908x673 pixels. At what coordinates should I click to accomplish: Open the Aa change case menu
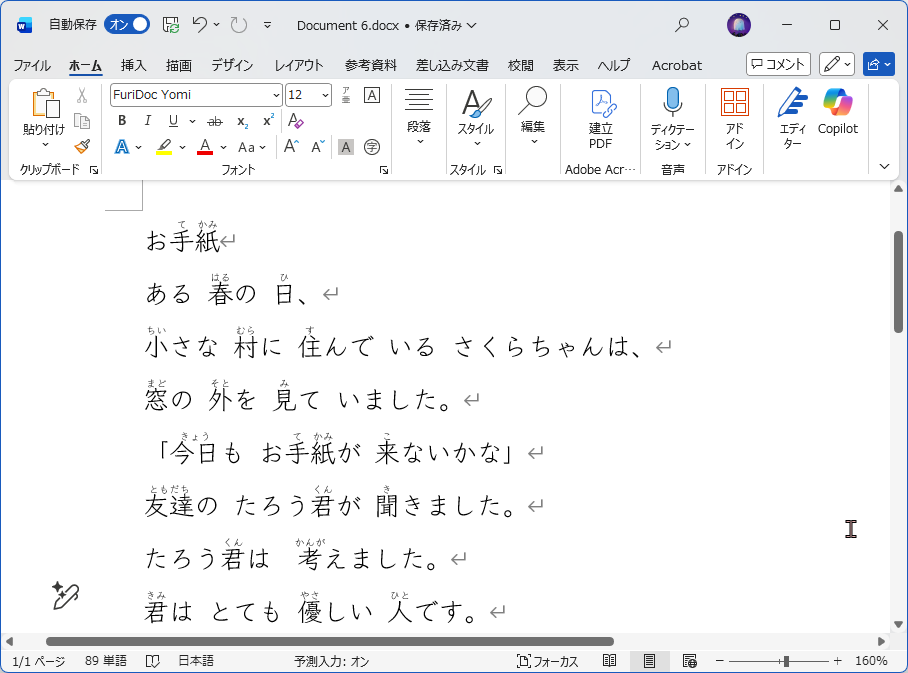pos(252,147)
